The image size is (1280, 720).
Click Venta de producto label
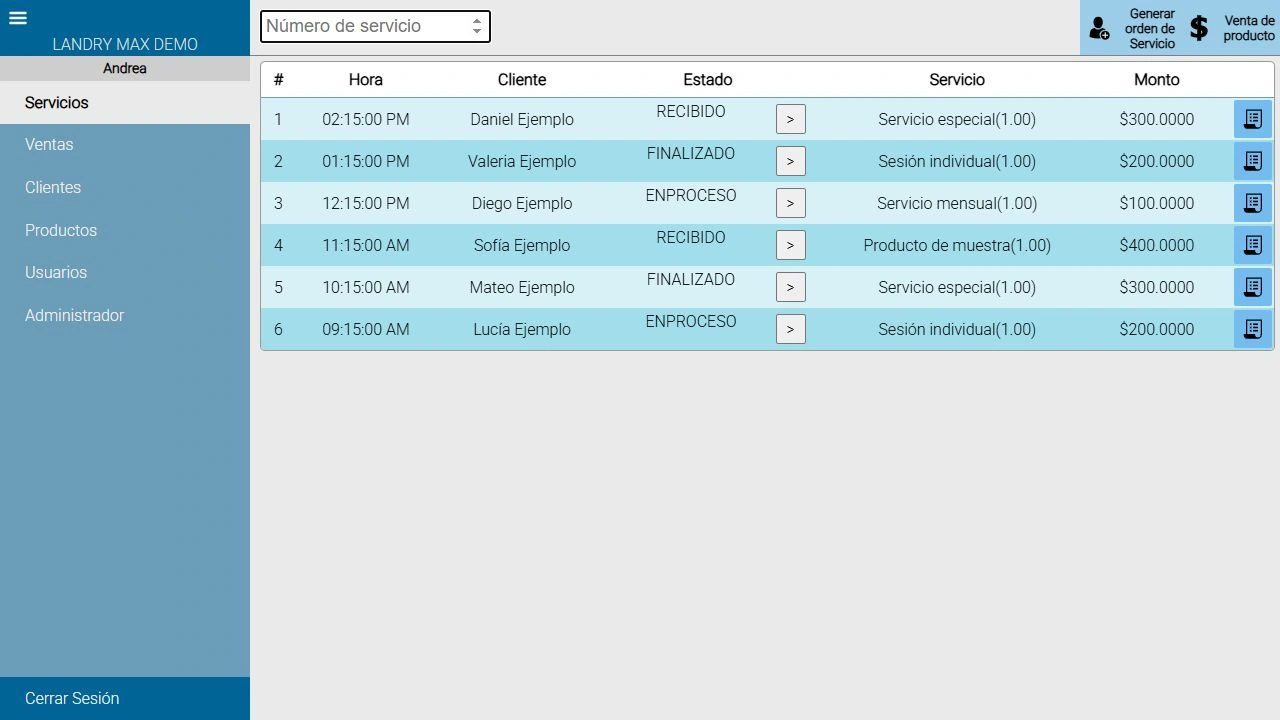(1249, 28)
